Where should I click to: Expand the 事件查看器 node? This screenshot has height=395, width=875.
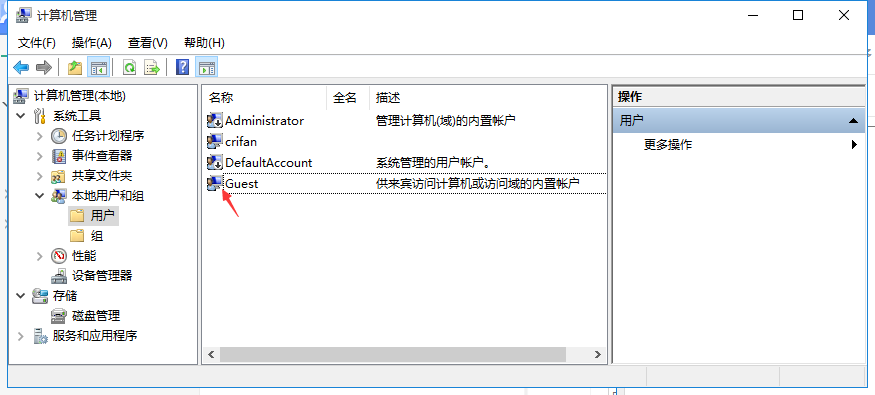coord(40,156)
